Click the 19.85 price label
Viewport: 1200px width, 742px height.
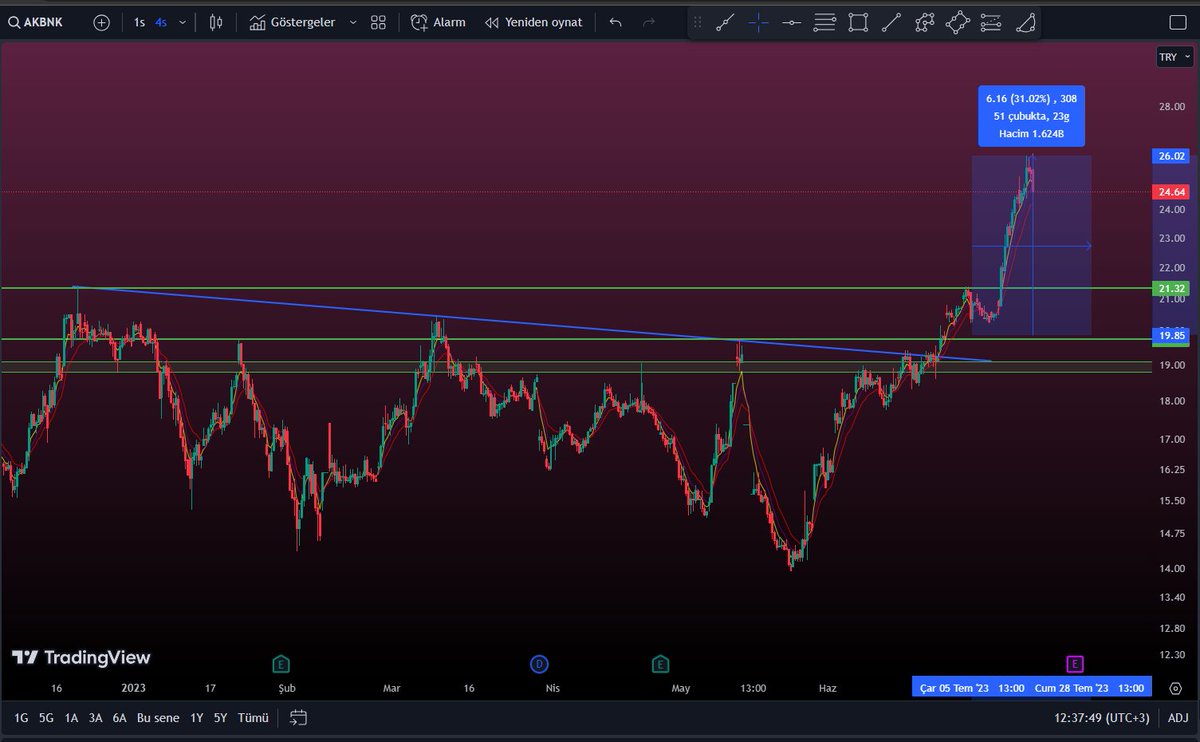tap(1171, 335)
